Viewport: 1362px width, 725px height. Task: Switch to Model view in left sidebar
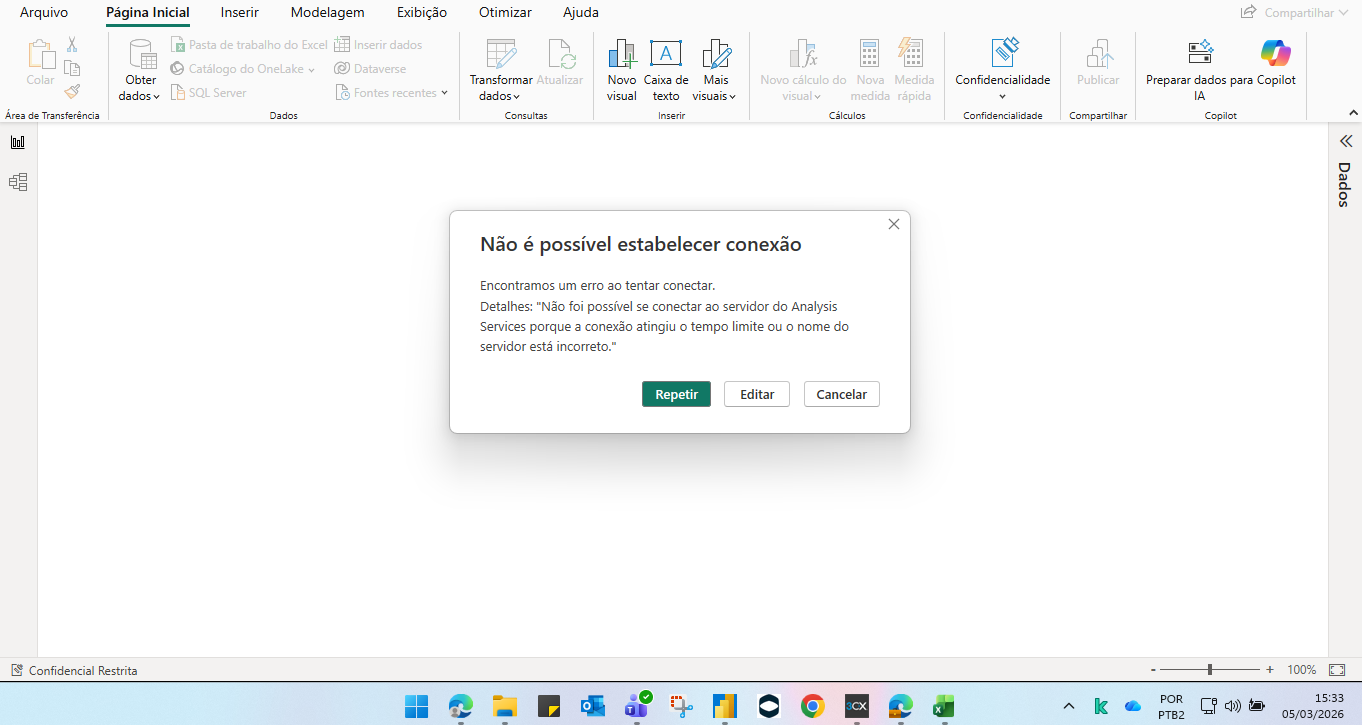coord(17,181)
